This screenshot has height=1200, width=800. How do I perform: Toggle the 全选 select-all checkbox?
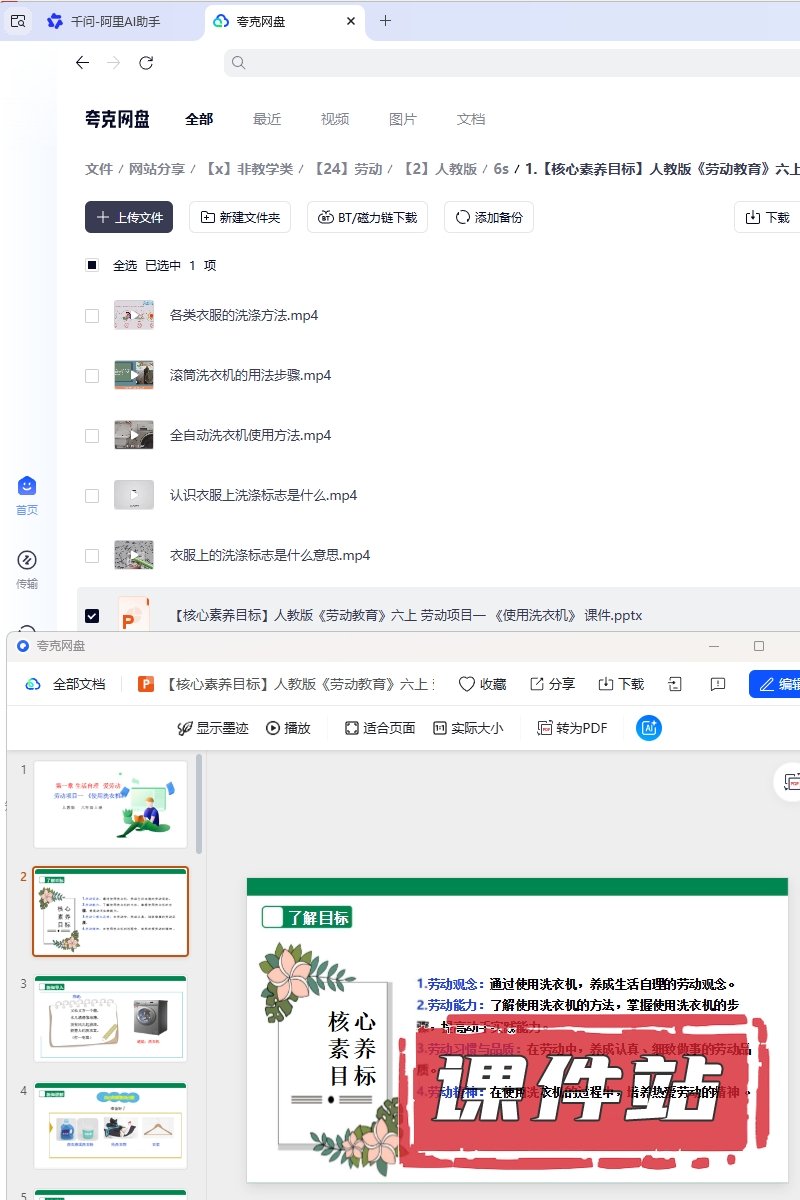92,265
